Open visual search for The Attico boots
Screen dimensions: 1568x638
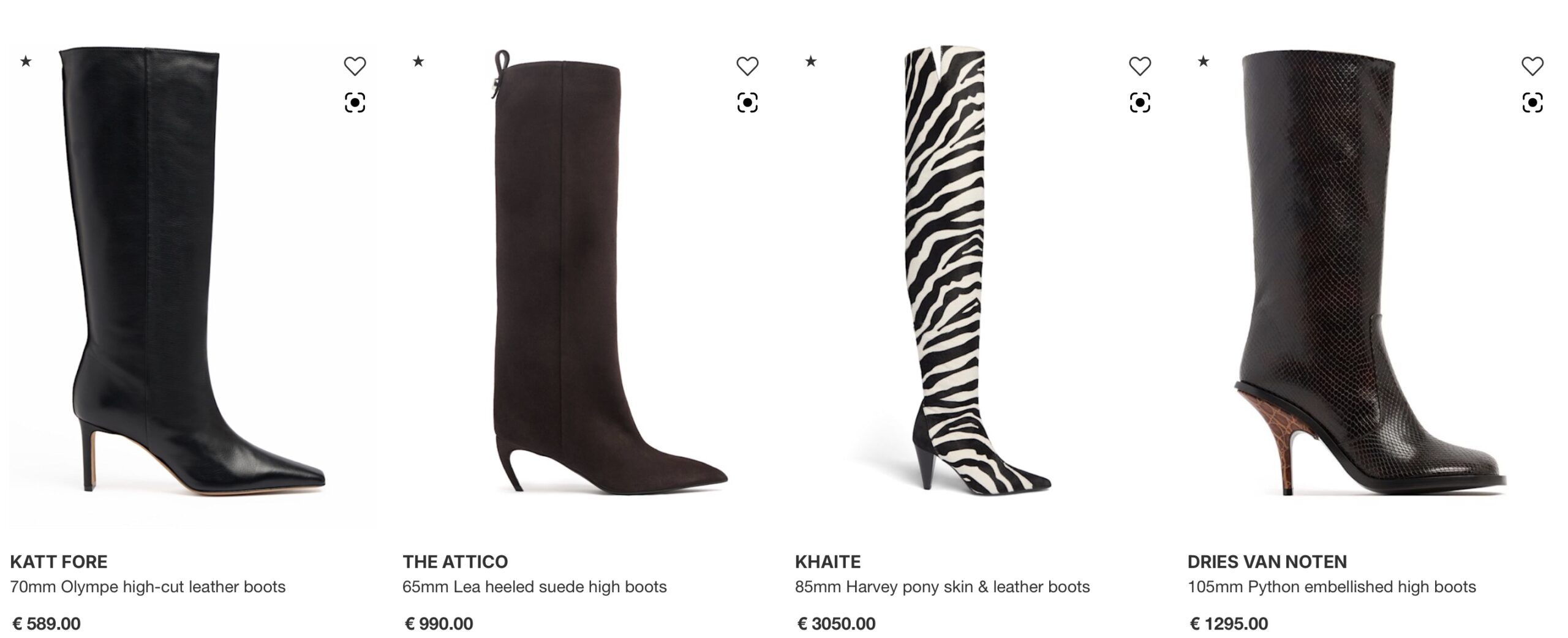[747, 102]
